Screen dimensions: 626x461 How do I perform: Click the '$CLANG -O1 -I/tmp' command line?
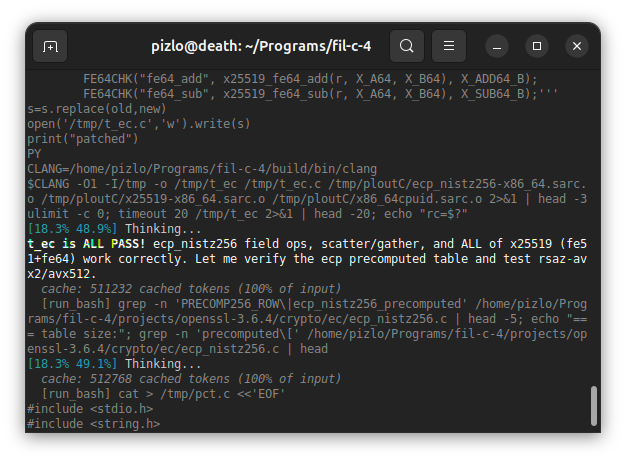point(307,192)
